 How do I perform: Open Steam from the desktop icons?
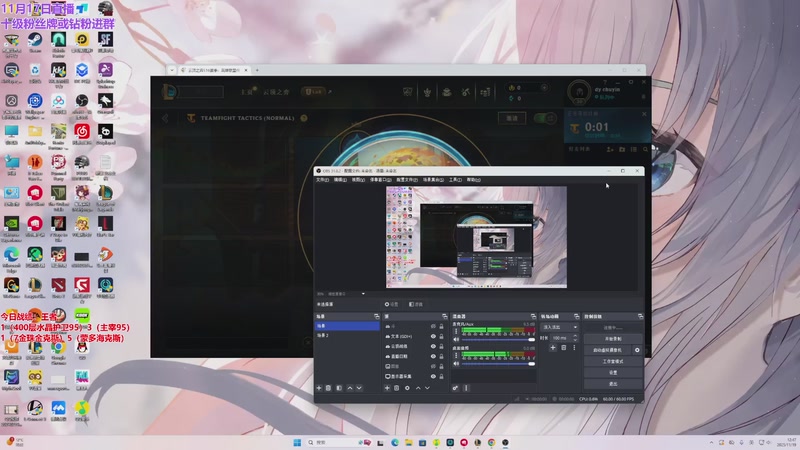click(35, 43)
